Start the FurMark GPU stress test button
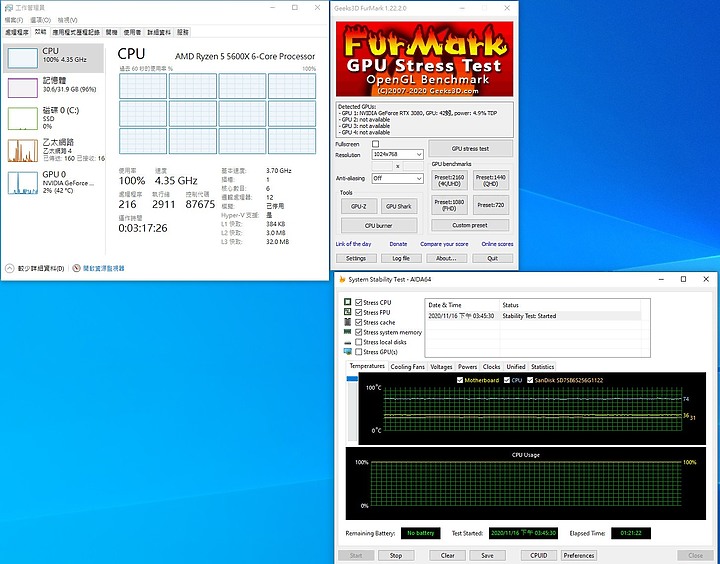Image resolution: width=720 pixels, height=564 pixels. pyautogui.click(x=470, y=148)
